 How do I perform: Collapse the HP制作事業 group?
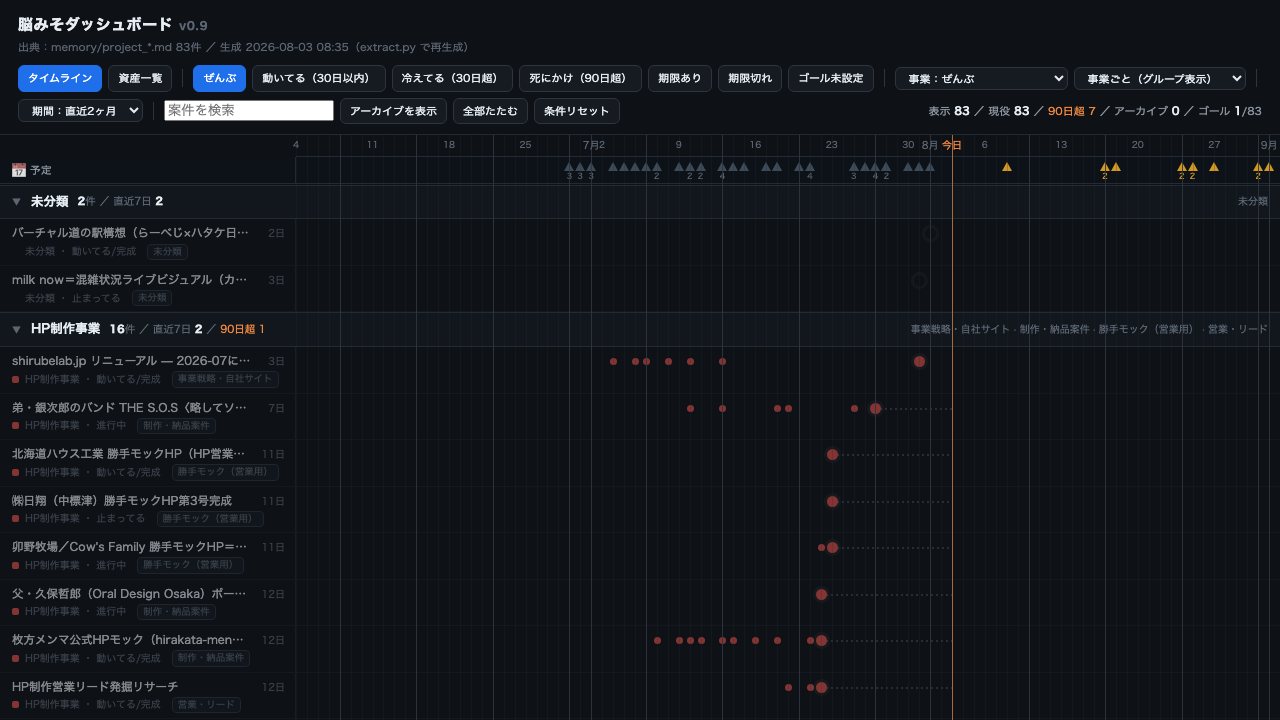point(16,329)
